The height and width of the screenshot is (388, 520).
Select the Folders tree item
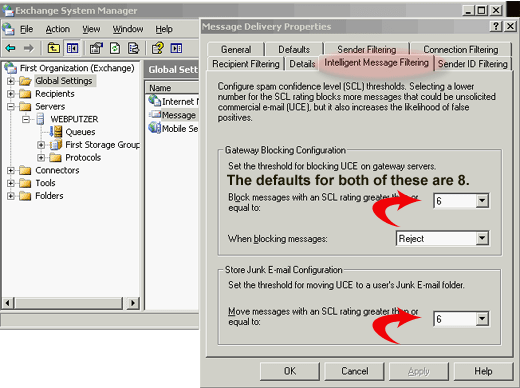point(49,196)
